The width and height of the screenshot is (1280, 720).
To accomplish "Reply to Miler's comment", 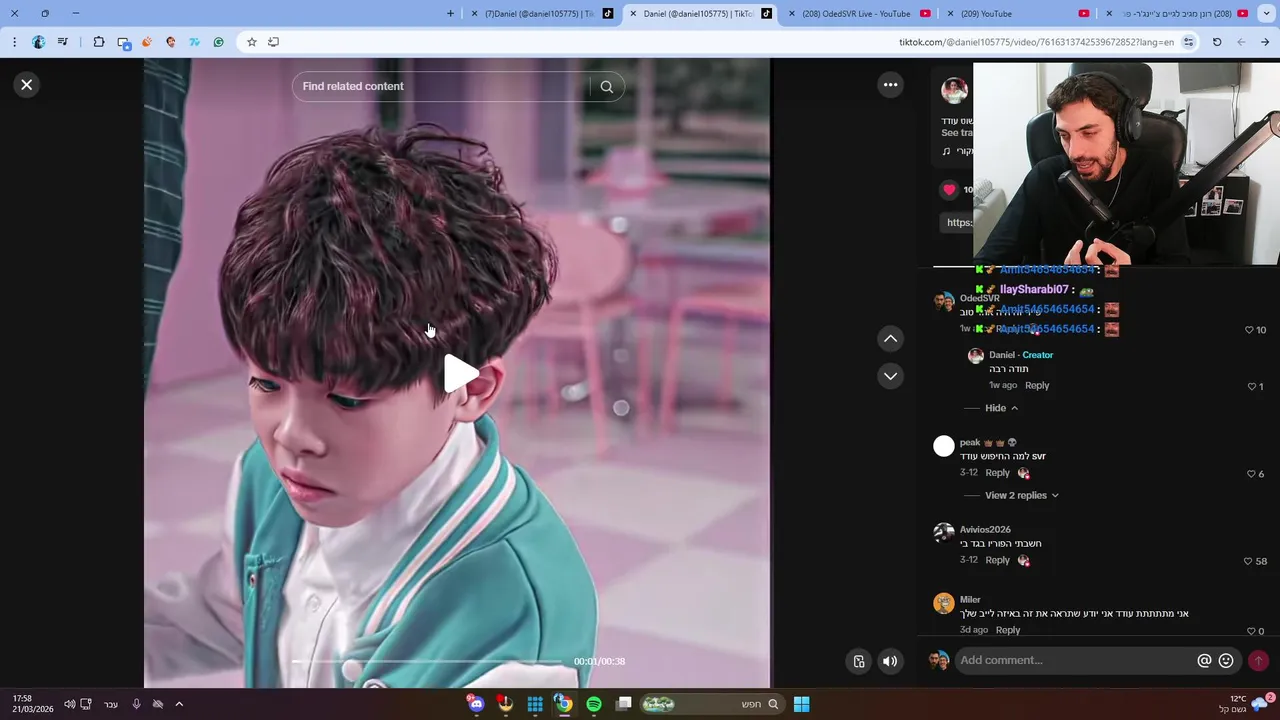I will [1008, 630].
